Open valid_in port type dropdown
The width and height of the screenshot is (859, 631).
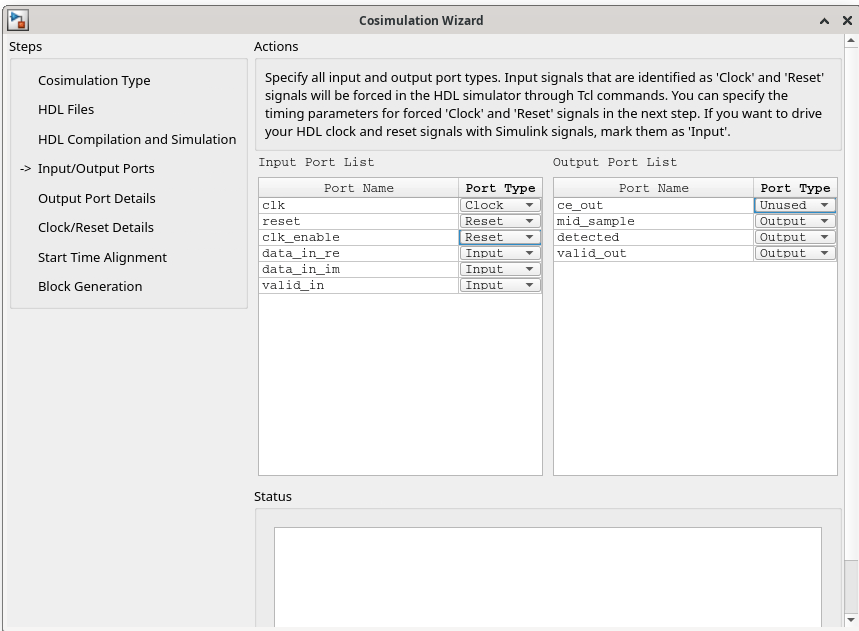(499, 285)
